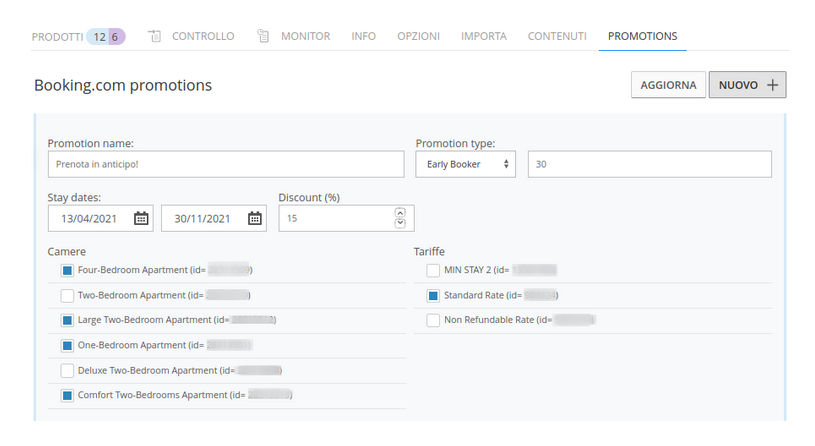Click the AGGIORNA button
Viewport: 815px width, 446px height.
(668, 85)
